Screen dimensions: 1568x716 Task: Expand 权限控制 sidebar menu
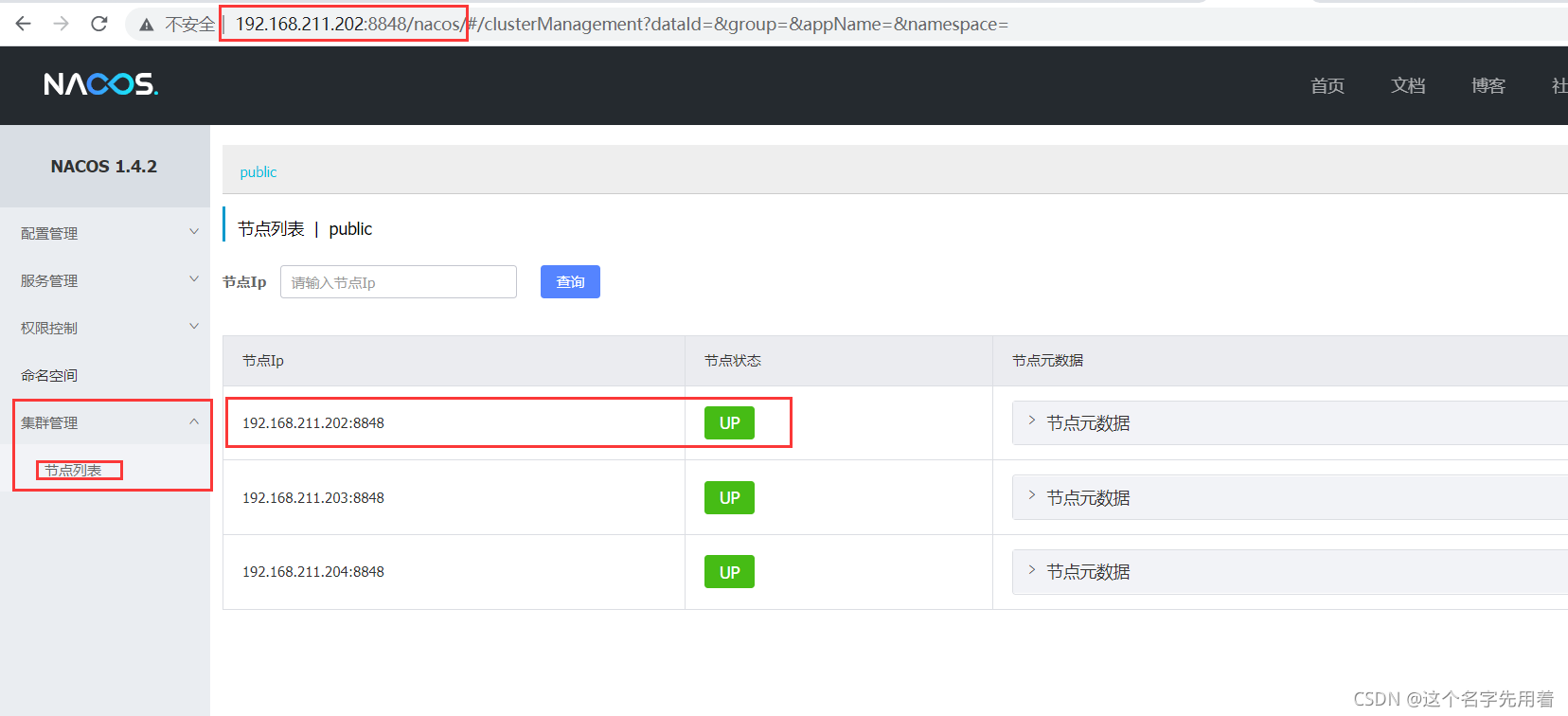point(105,328)
